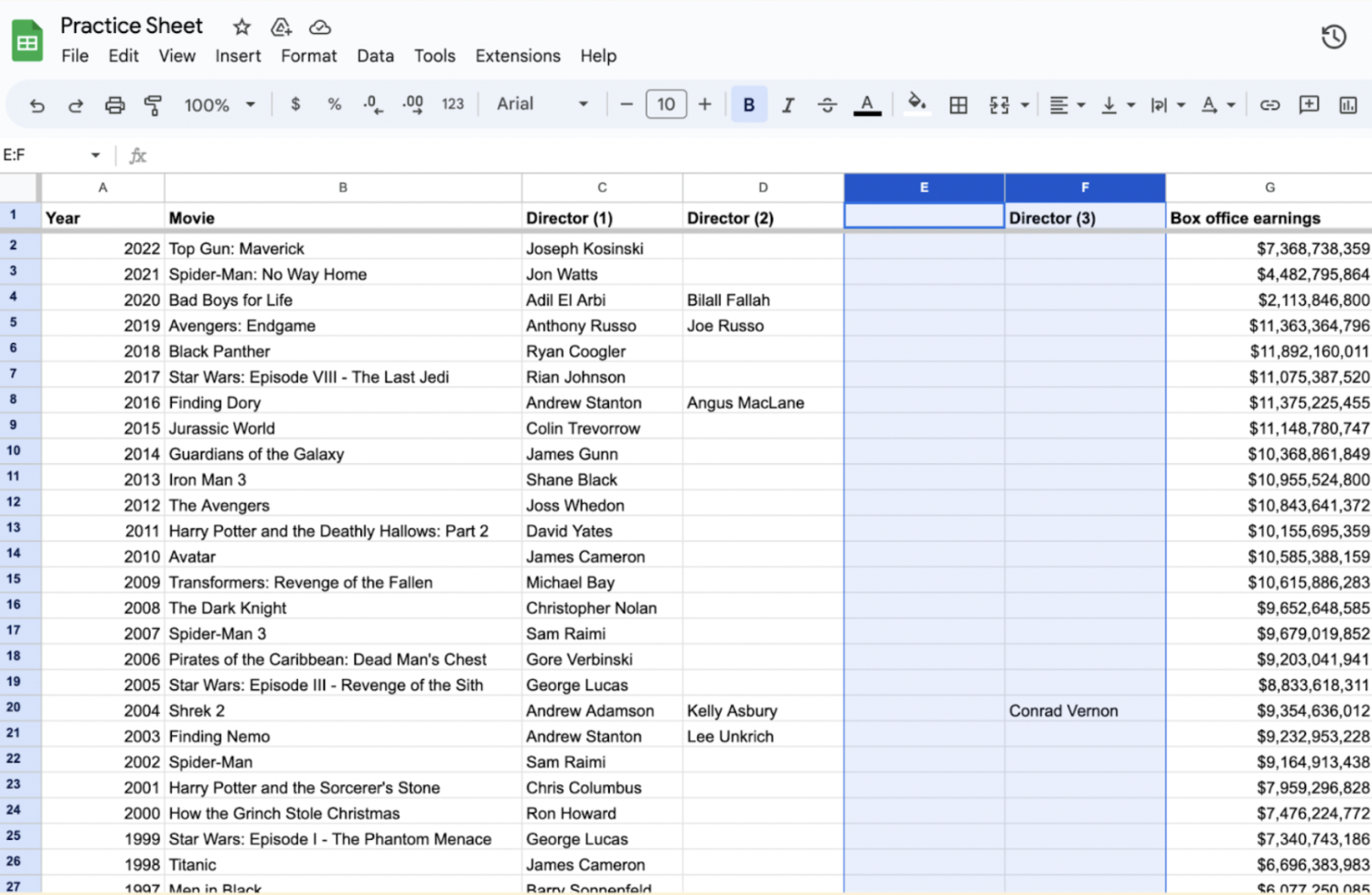Click the Print icon

(114, 105)
